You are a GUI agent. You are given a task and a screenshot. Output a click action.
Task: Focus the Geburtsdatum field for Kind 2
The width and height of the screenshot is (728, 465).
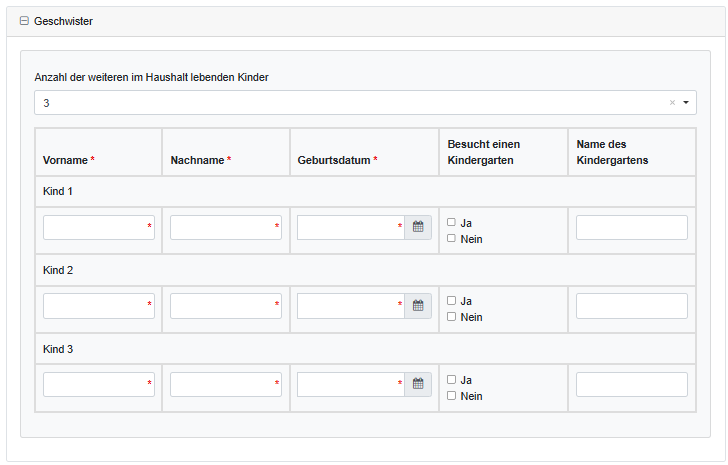(x=347, y=306)
